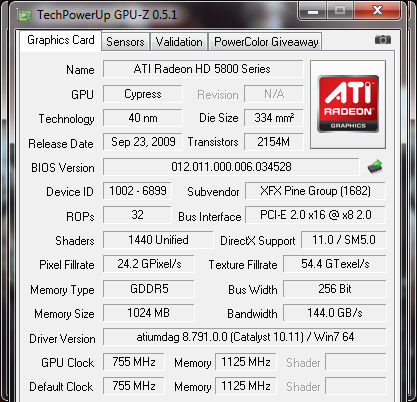
Task: Click the Memory Type label
Action: point(62,290)
